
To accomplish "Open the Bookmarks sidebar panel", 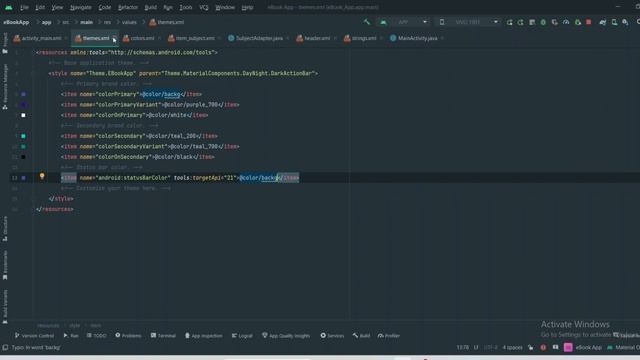I will pyautogui.click(x=5, y=265).
